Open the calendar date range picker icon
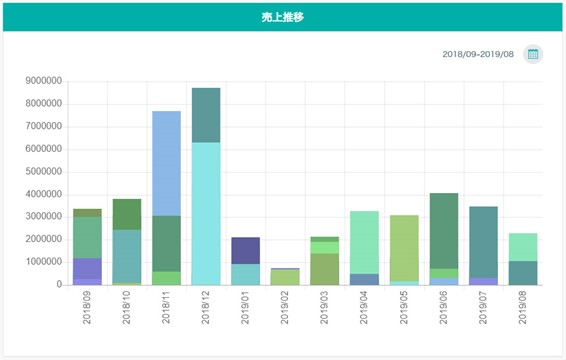 tap(533, 54)
